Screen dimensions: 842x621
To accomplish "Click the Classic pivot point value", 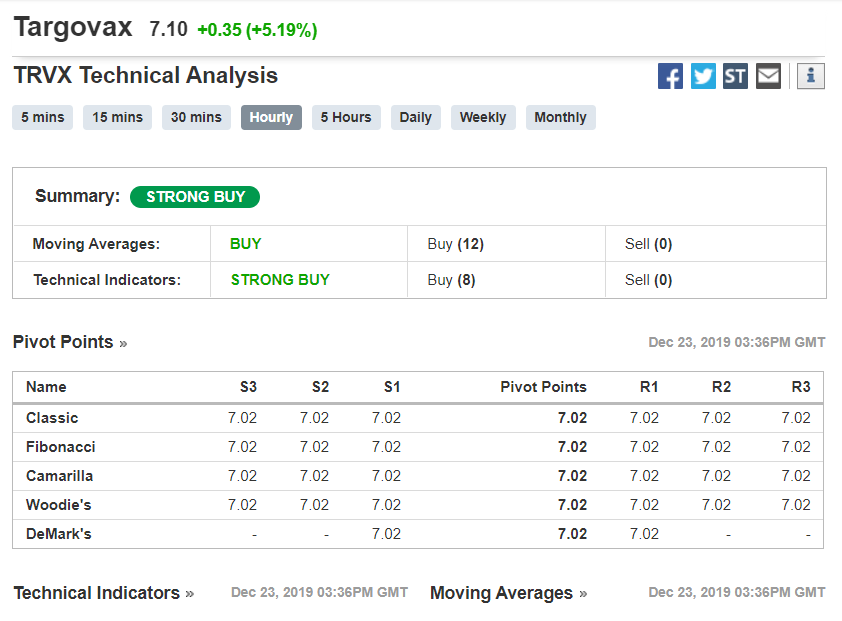I will click(x=572, y=418).
